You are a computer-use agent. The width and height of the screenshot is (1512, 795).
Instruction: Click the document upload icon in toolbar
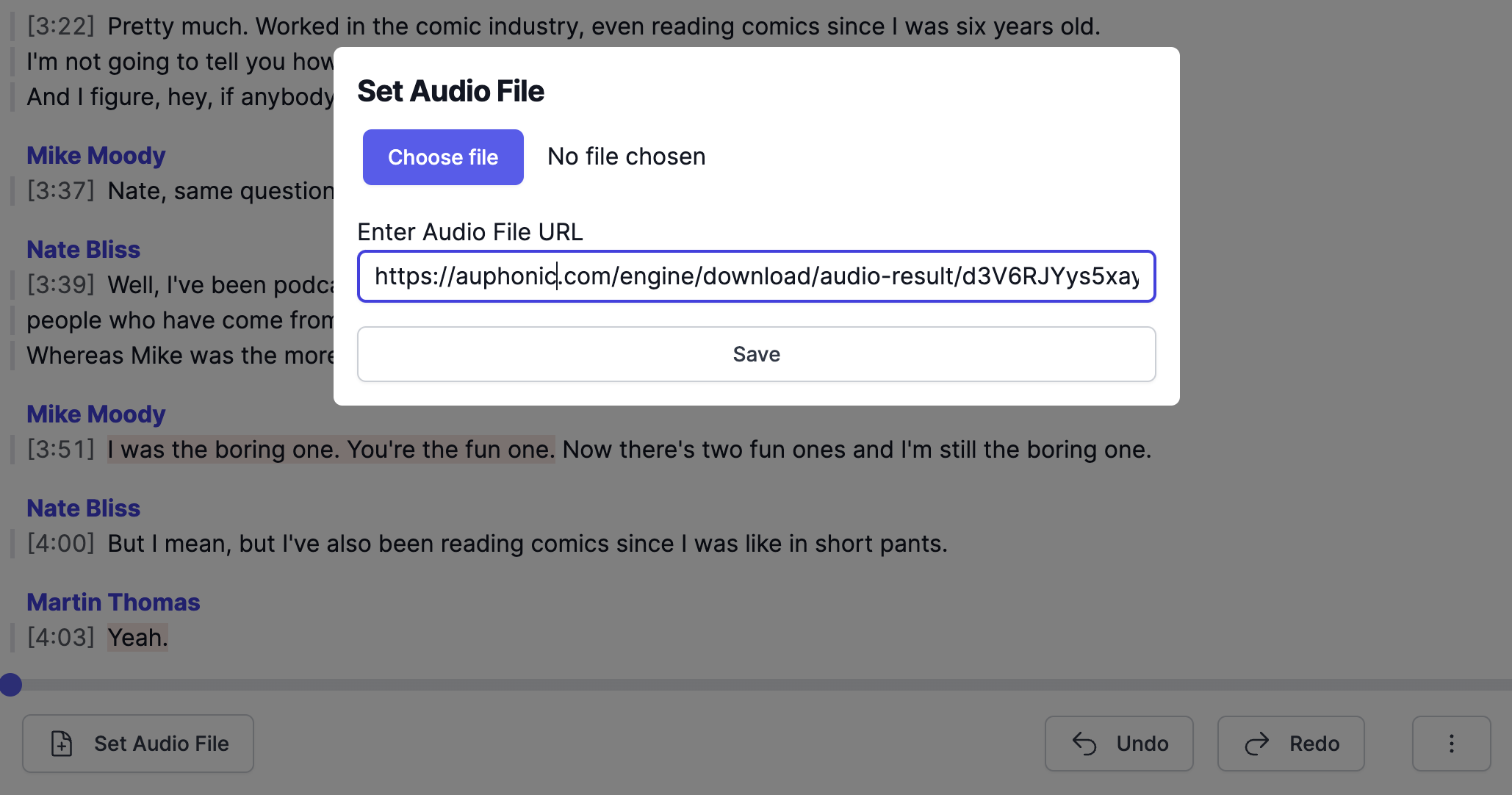[x=62, y=743]
